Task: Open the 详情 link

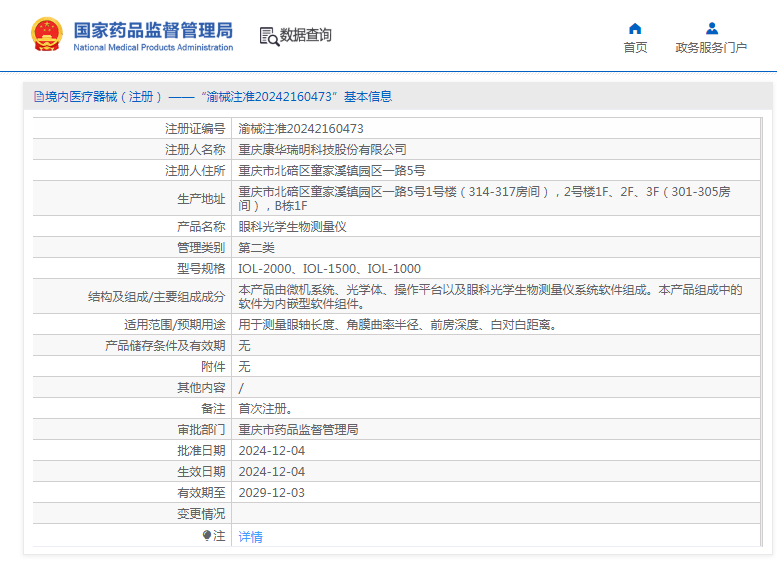Action: coord(250,537)
